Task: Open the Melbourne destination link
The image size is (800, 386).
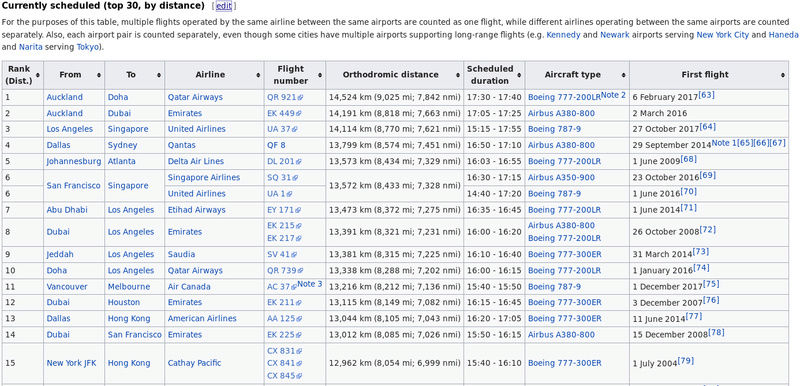Action: point(129,287)
